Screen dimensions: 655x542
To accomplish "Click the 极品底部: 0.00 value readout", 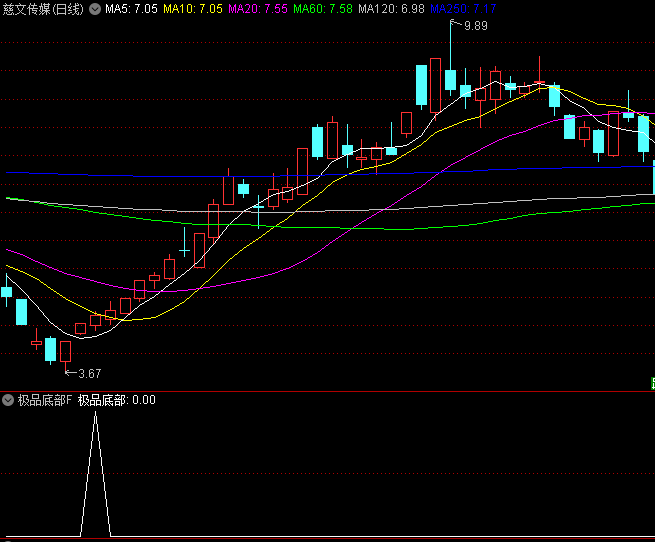I will 116,400.
